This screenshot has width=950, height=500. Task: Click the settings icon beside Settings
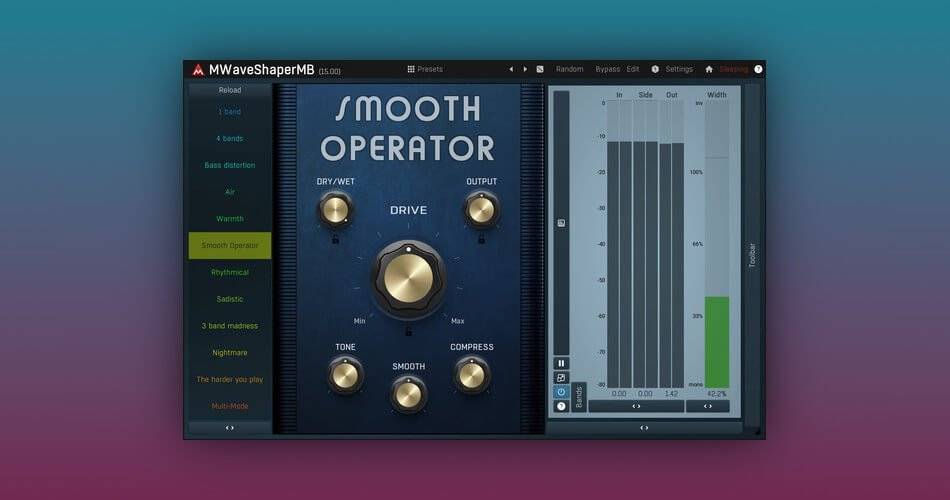655,69
